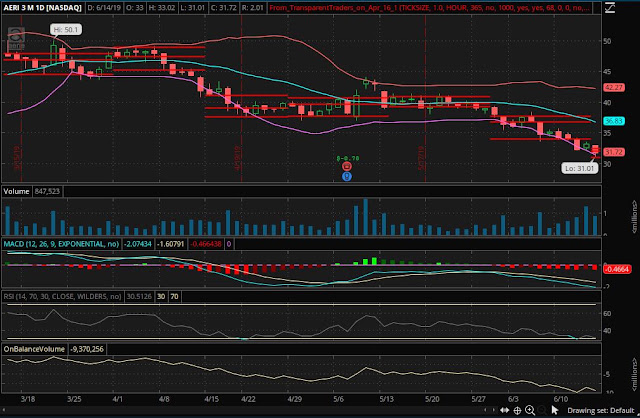The height and width of the screenshot is (418, 640).
Task: Click the 30.5126 RSI value
Action: [x=139, y=296]
